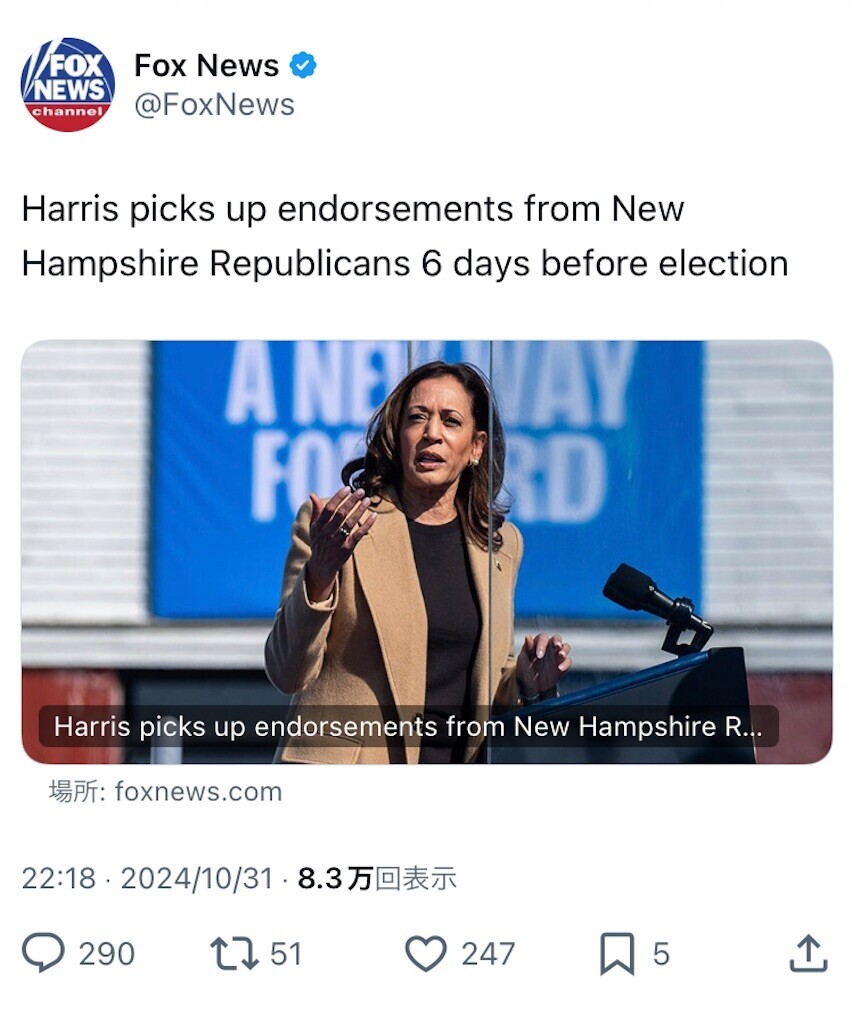Repost using the retweet arrows icon
The width and height of the screenshot is (855, 1024).
click(x=233, y=953)
